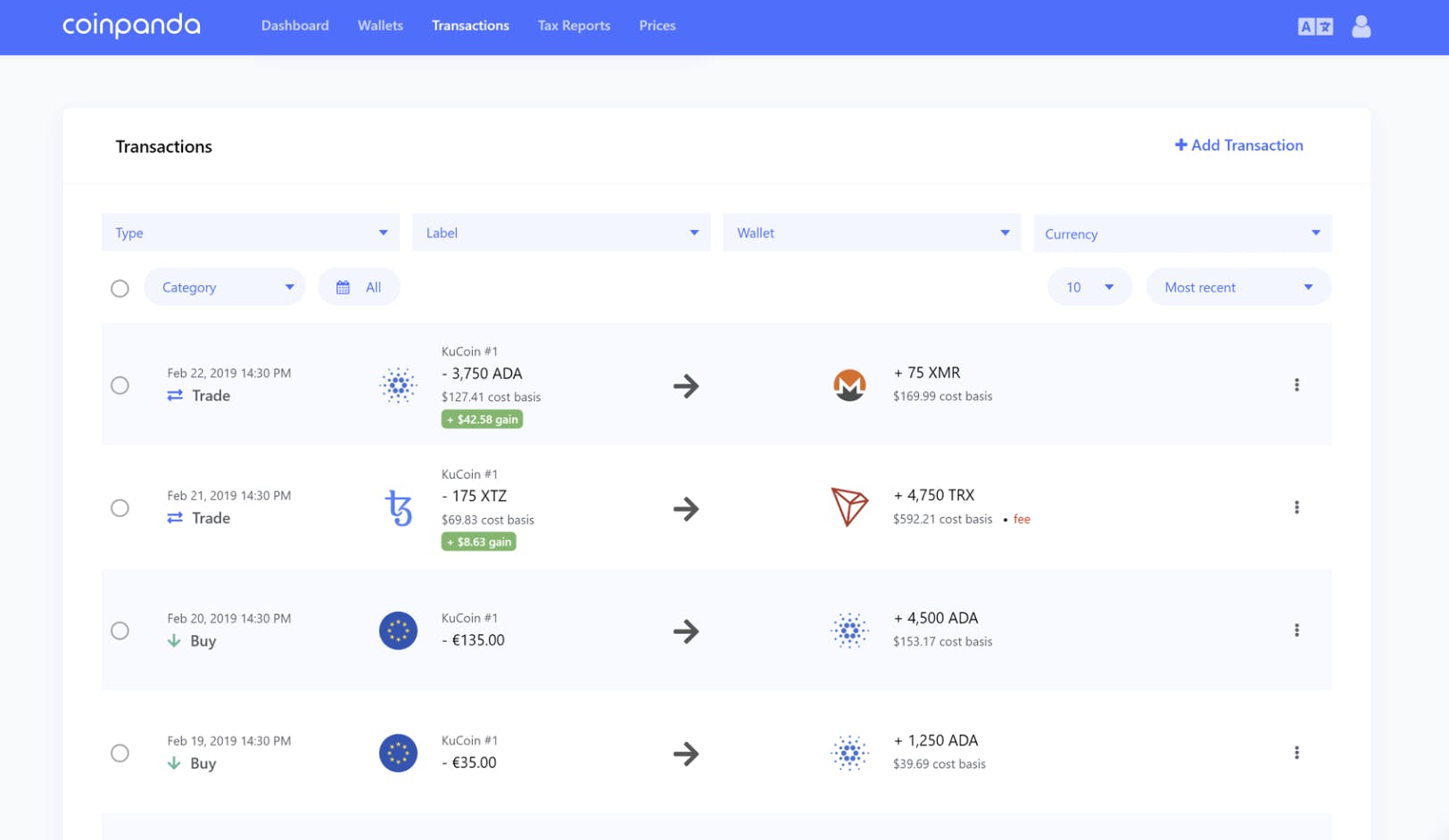
Task: Toggle the select-all transactions radio button
Action: (120, 288)
